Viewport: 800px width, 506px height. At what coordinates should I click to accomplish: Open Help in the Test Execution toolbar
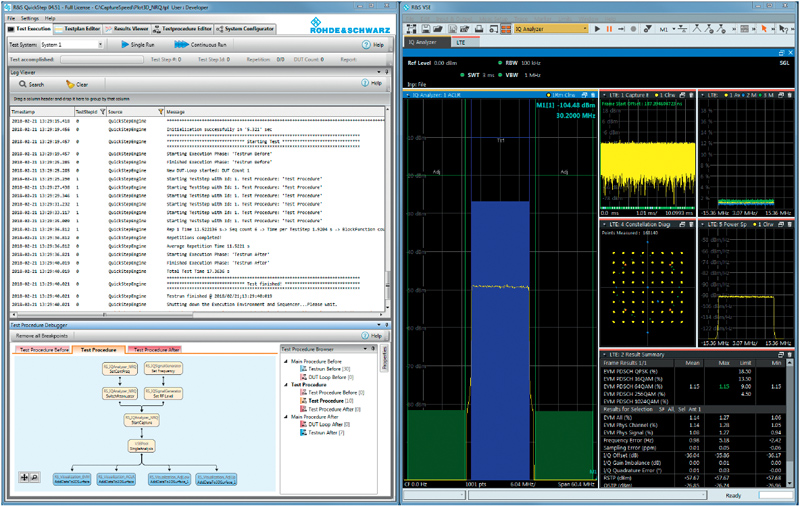point(373,44)
